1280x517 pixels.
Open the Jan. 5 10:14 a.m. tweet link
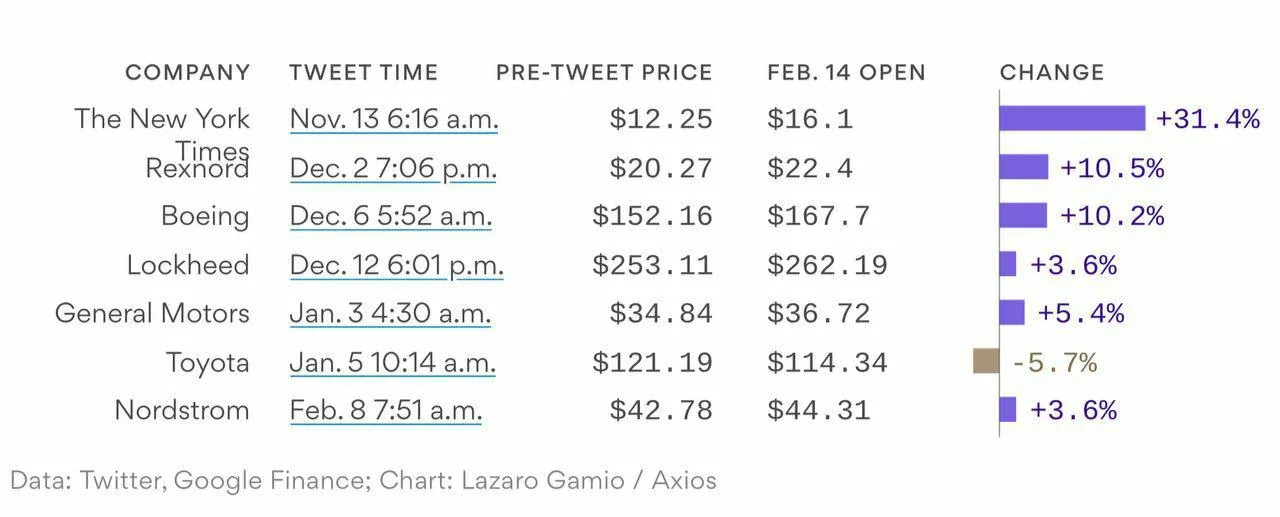(x=392, y=362)
